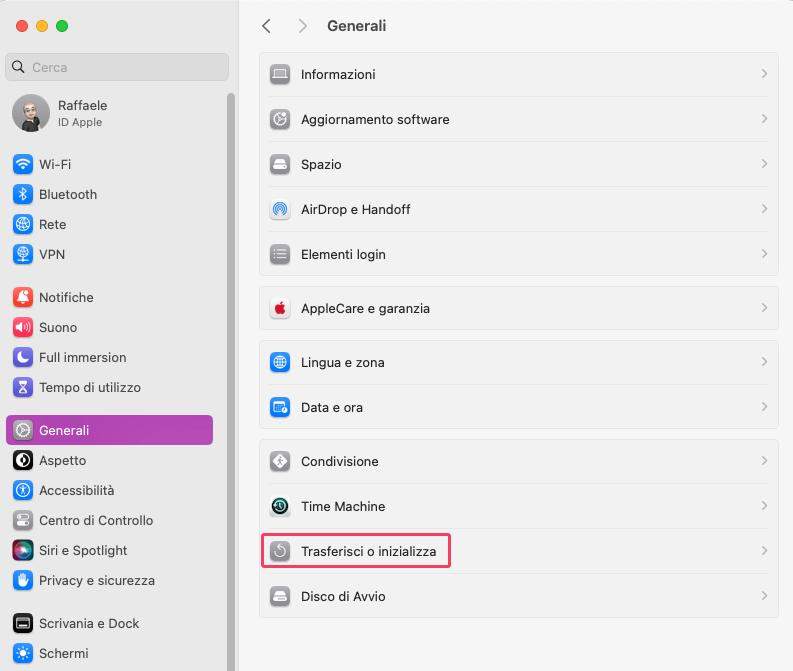Click the Spazio disk icon

(x=280, y=164)
